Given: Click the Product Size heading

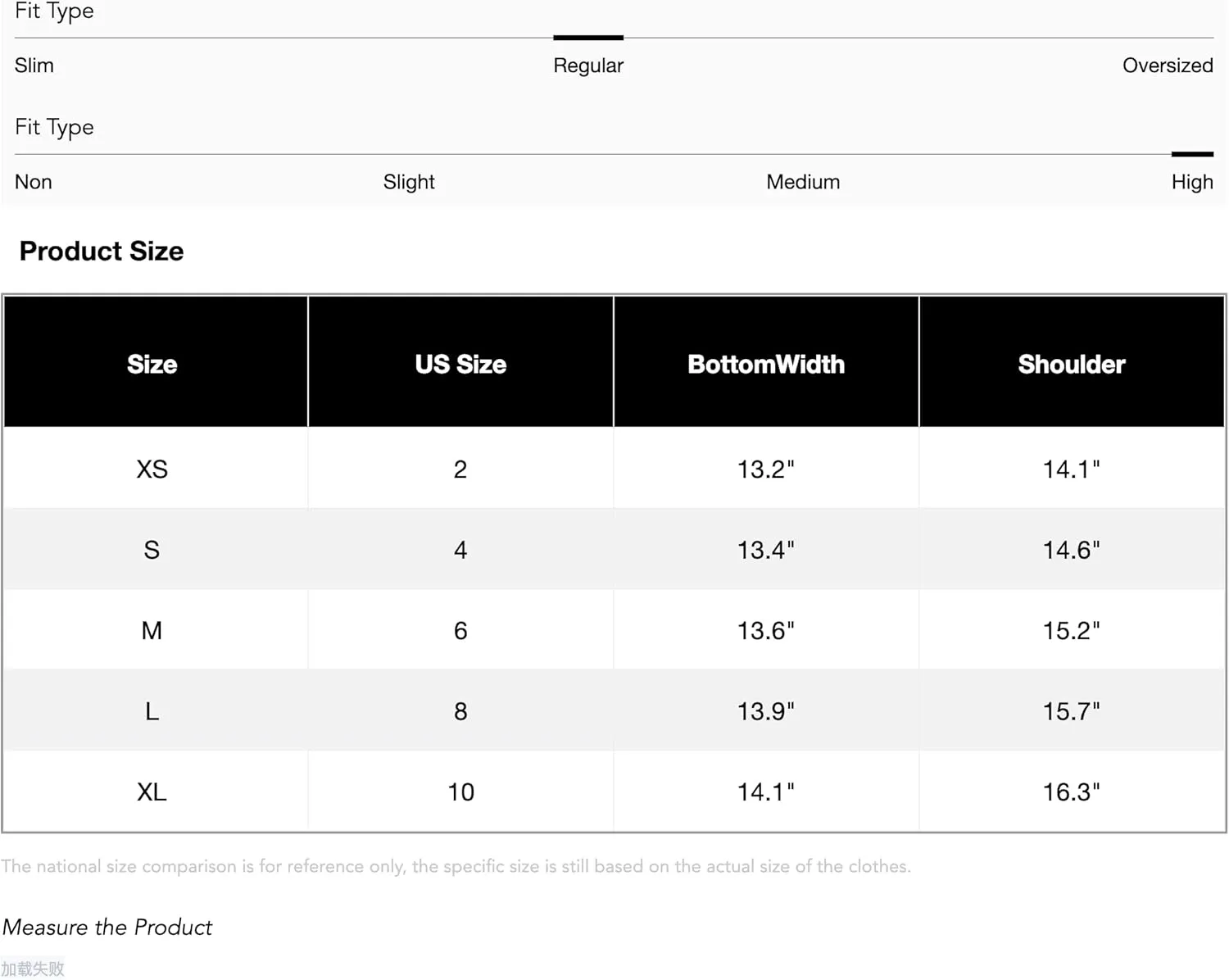Looking at the screenshot, I should click(x=102, y=251).
